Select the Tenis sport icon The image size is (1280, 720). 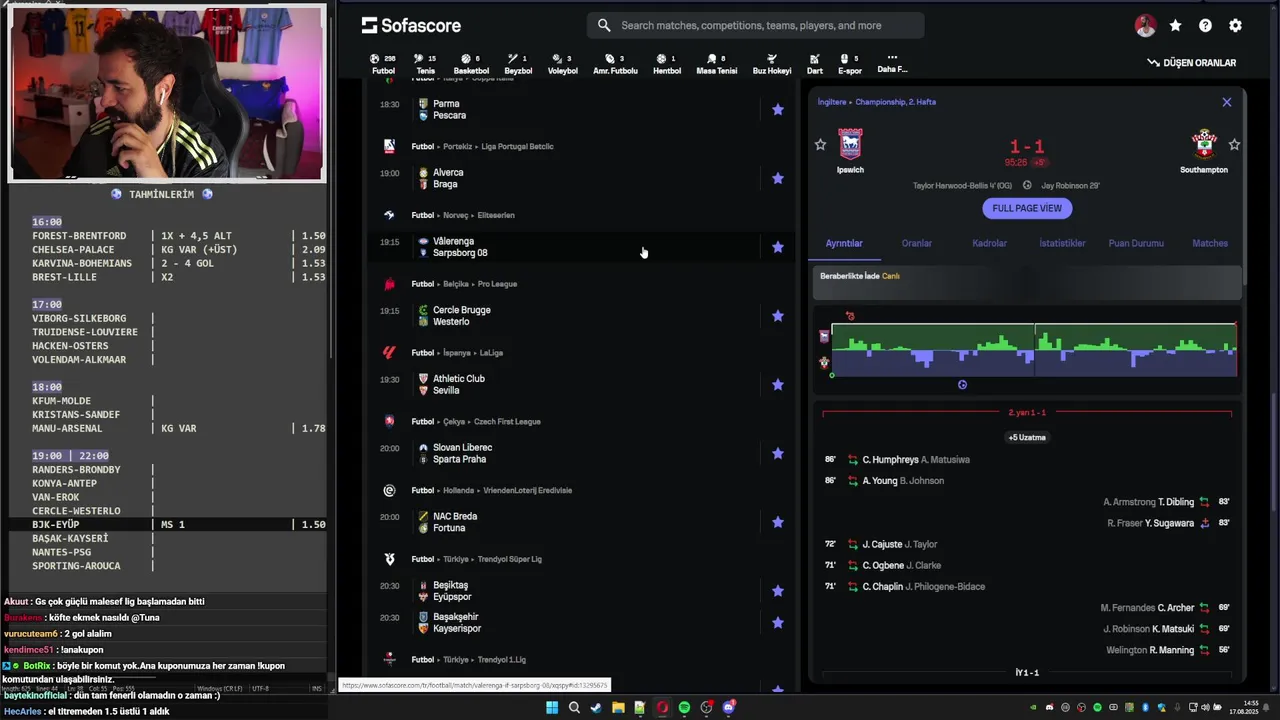(425, 64)
